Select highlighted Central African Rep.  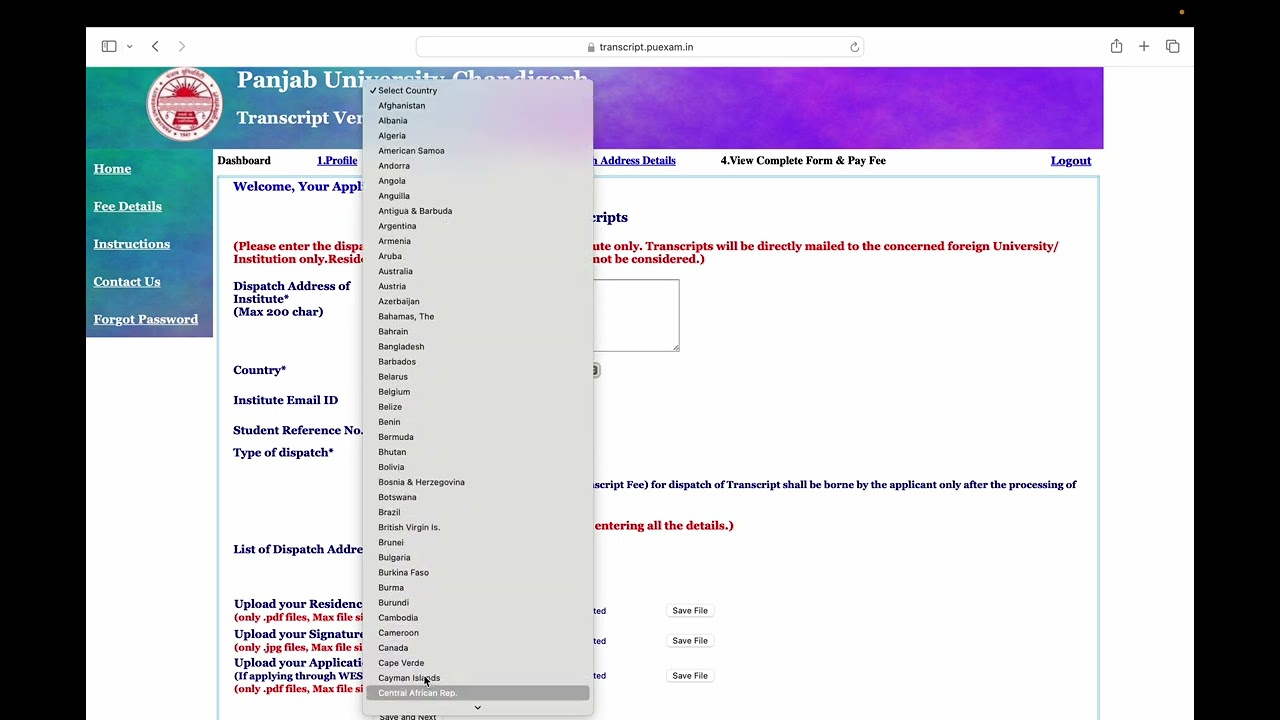(477, 693)
